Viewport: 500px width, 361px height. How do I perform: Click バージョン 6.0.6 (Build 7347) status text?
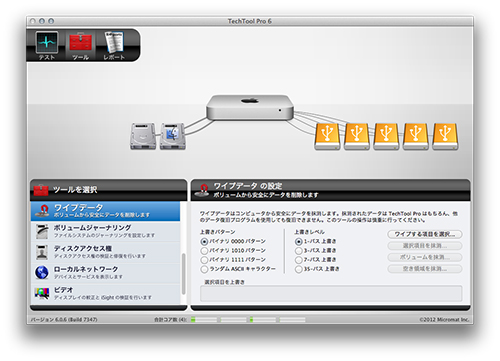(x=64, y=320)
